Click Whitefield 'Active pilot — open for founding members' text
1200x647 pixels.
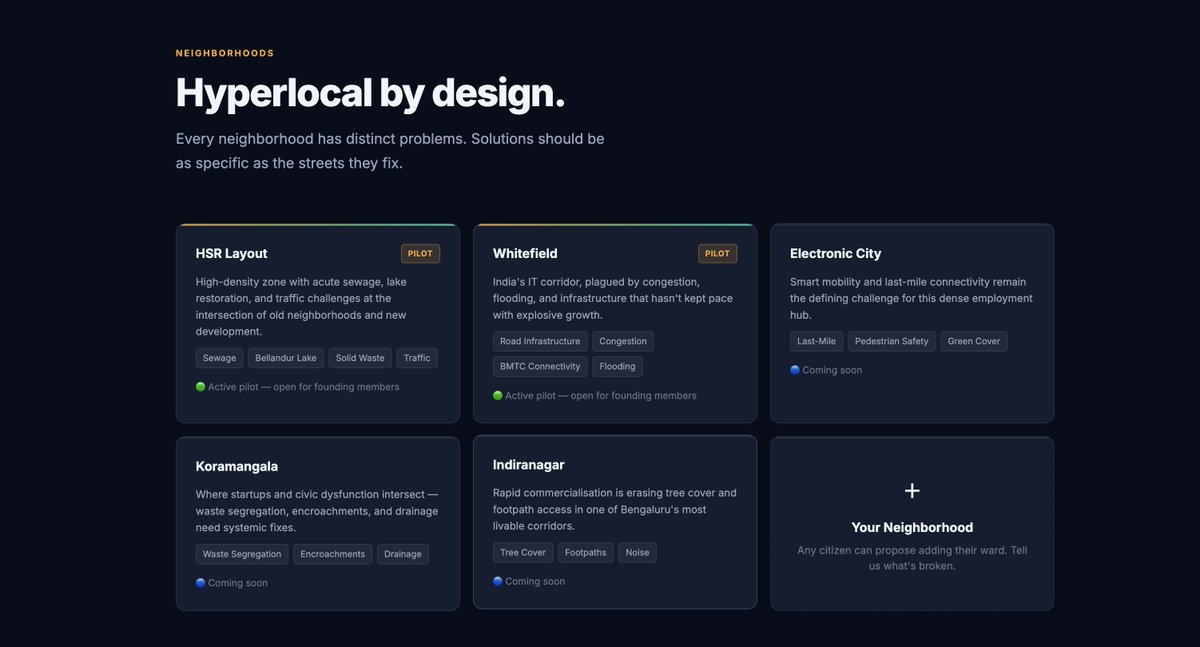click(x=601, y=396)
